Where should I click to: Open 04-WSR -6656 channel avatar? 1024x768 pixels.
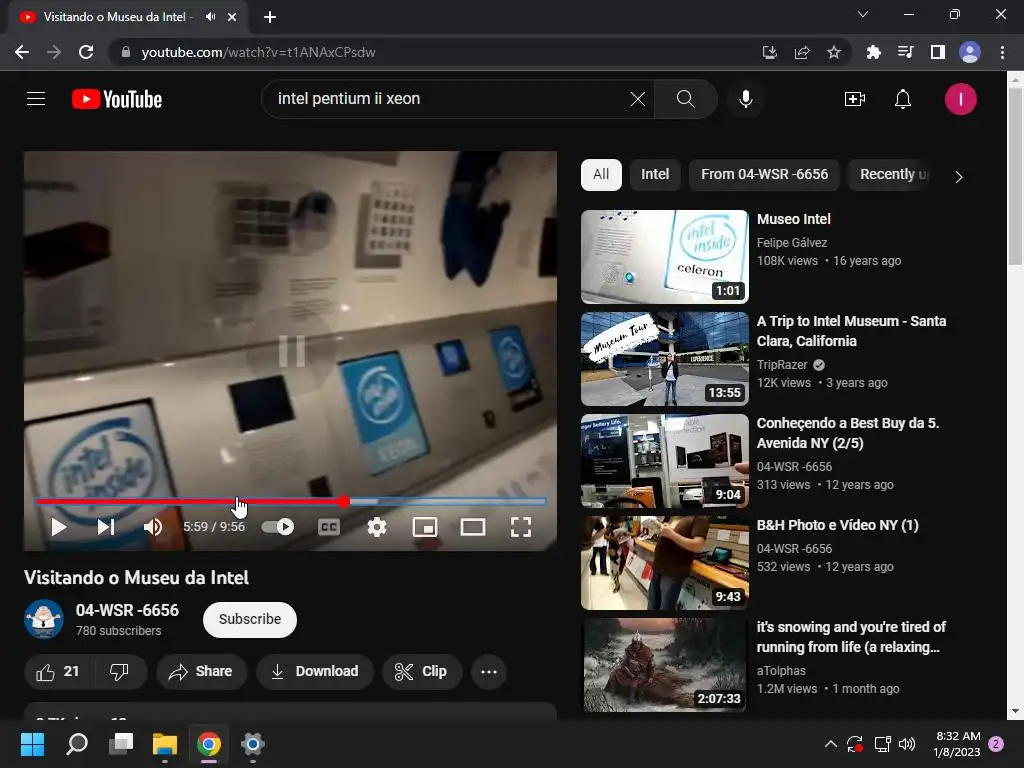44,619
